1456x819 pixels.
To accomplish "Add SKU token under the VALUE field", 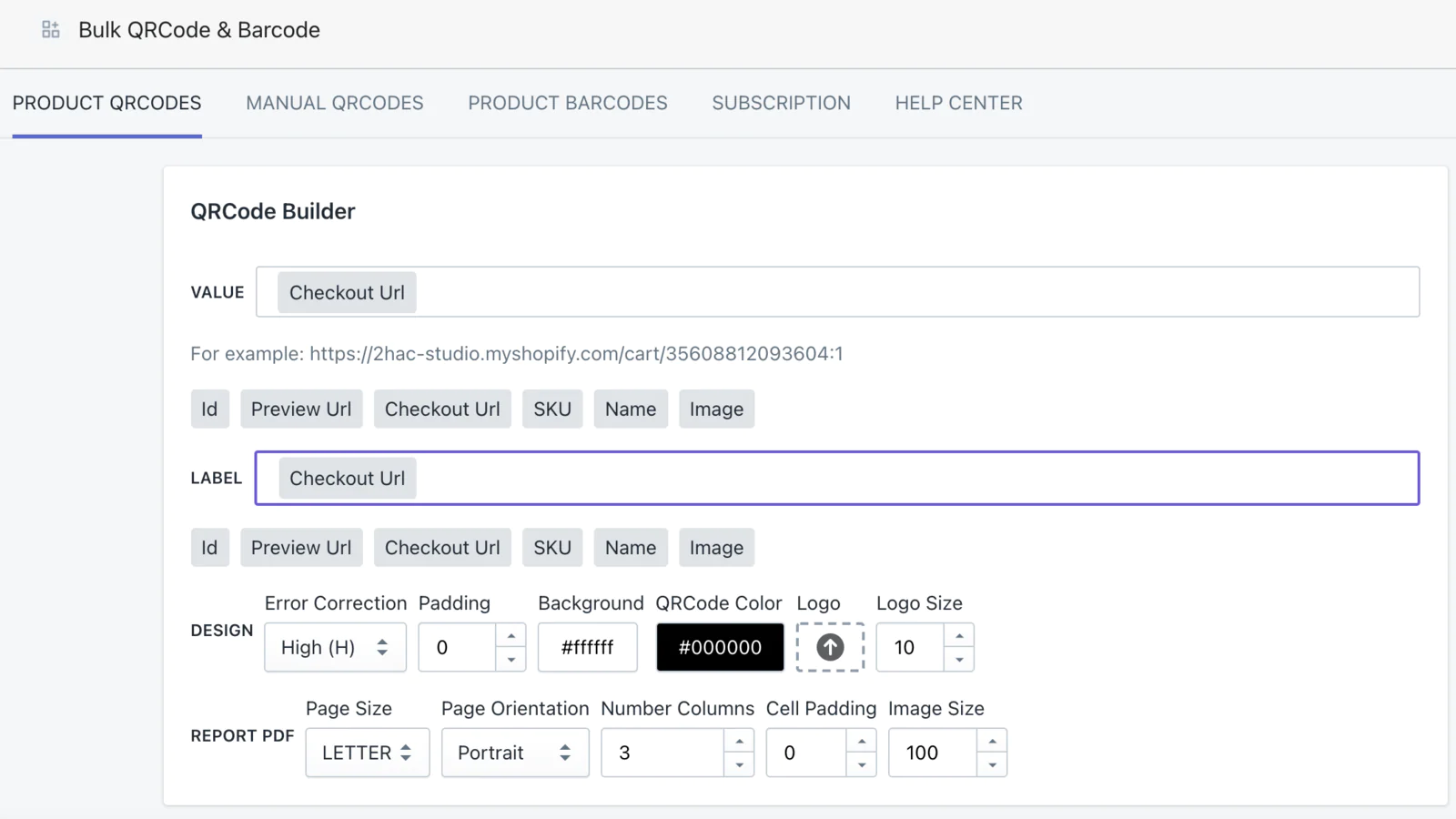I will coord(552,409).
